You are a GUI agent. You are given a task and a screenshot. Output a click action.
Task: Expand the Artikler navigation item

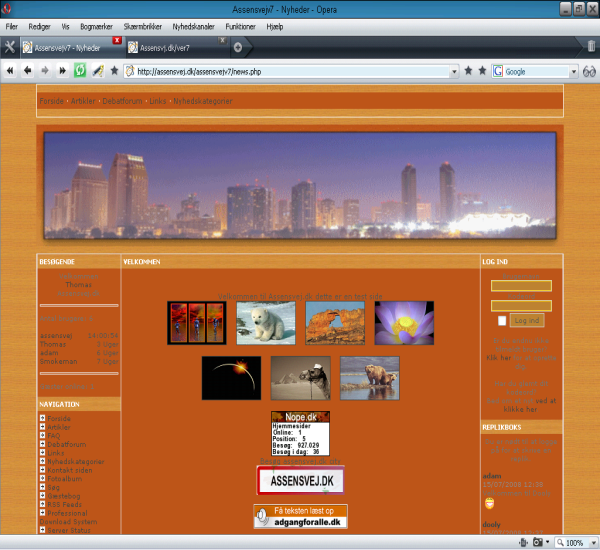click(x=42, y=426)
